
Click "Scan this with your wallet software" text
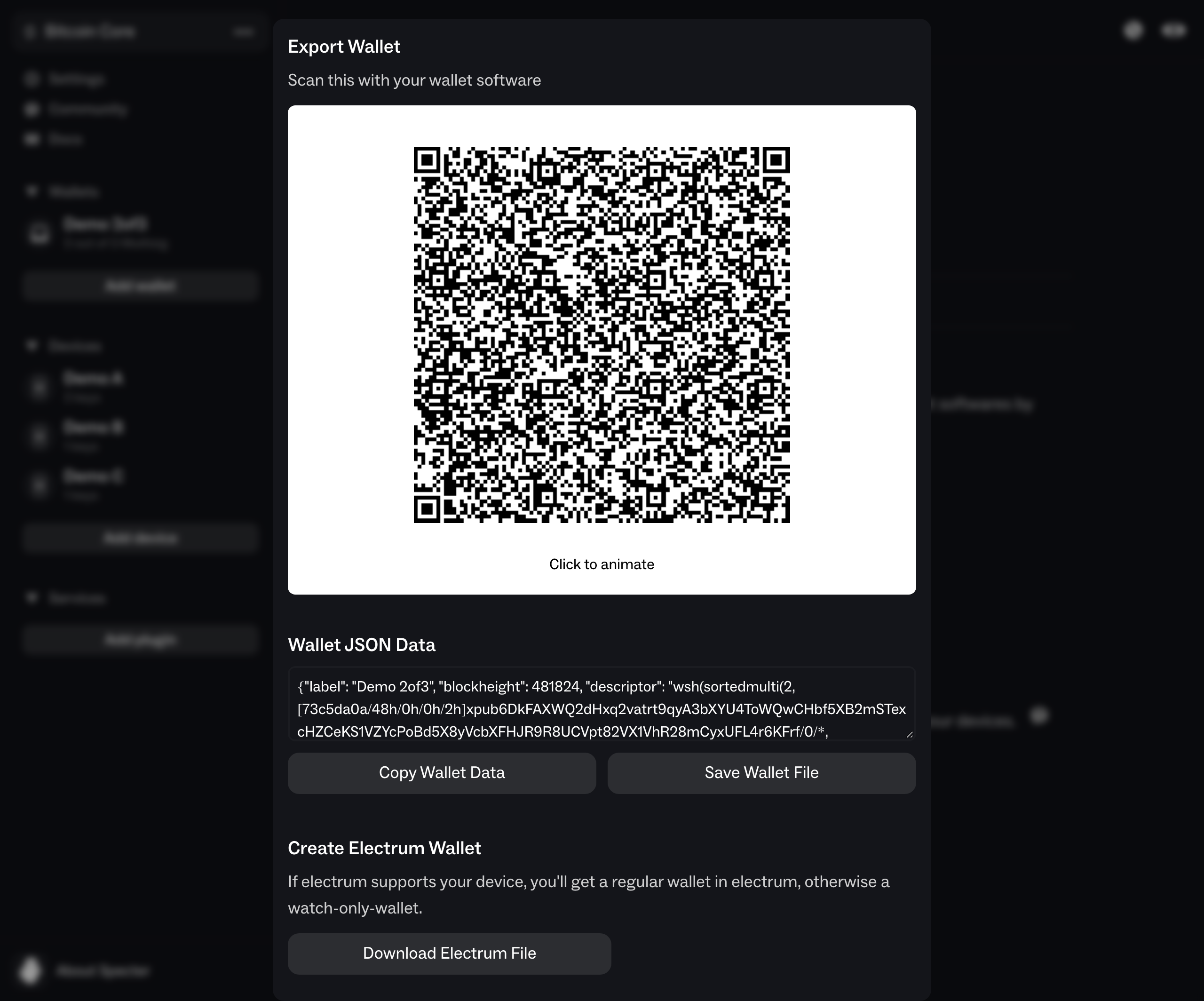click(414, 80)
